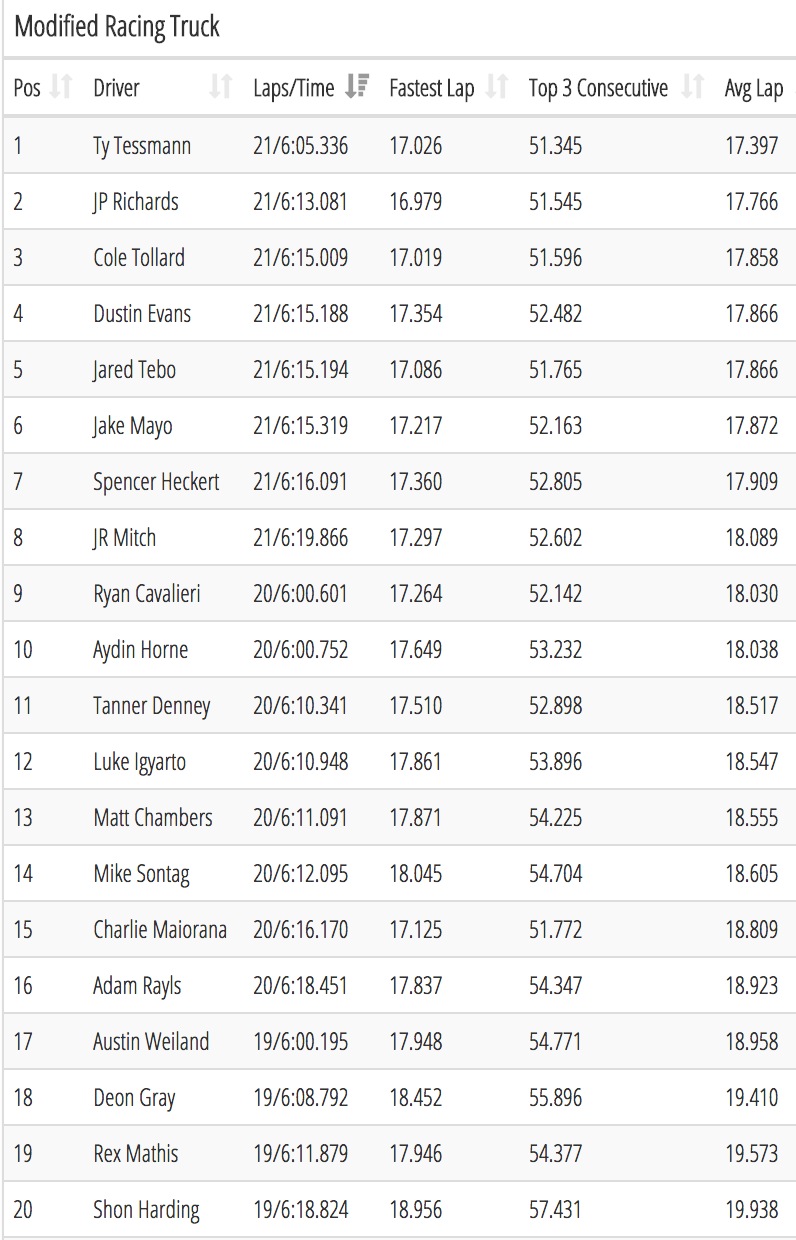Select Austin Weiland driver name

[x=151, y=1042]
